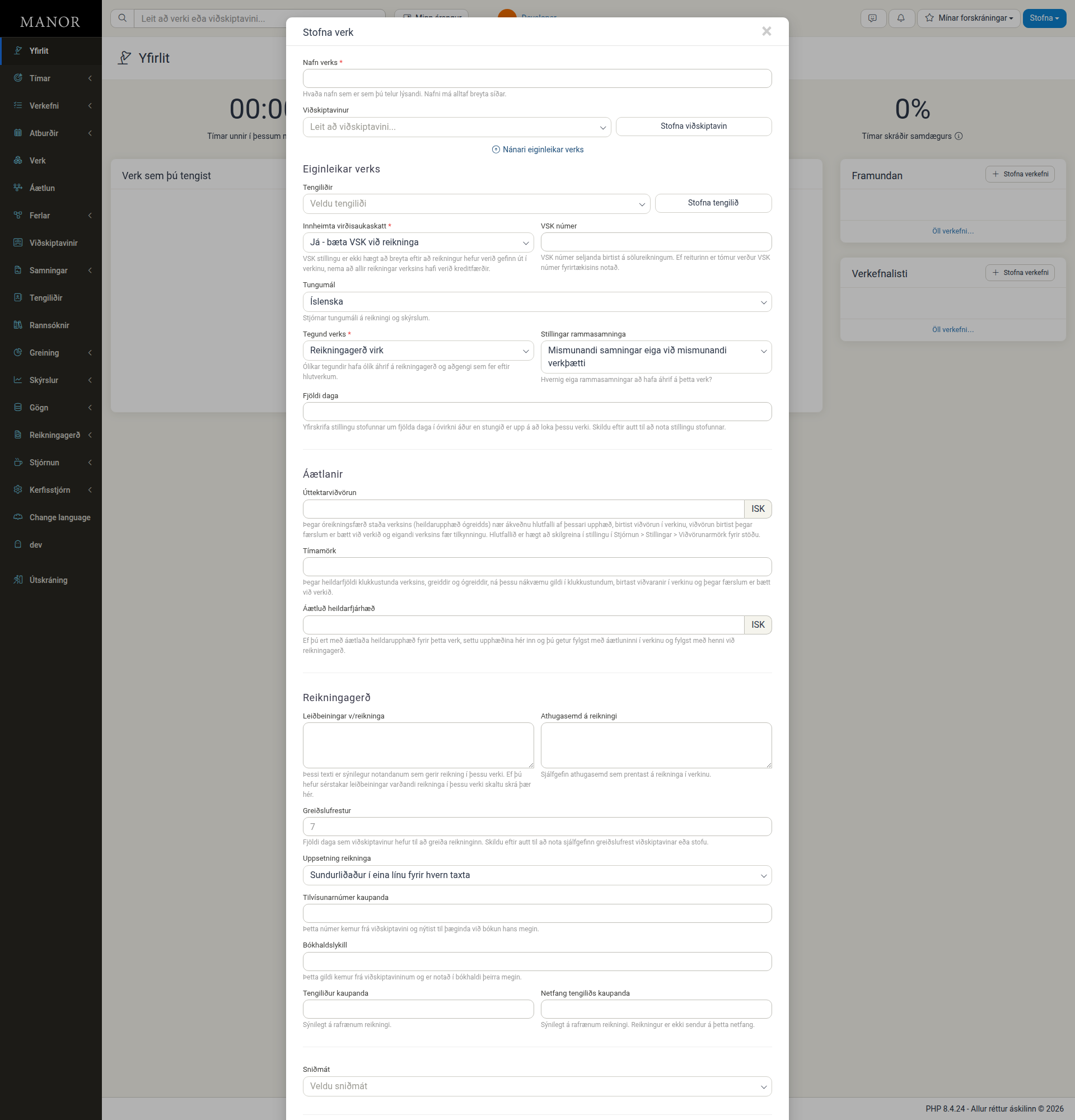Click the Rannsóknir books icon
The height and width of the screenshot is (1120, 1075).
tap(18, 325)
